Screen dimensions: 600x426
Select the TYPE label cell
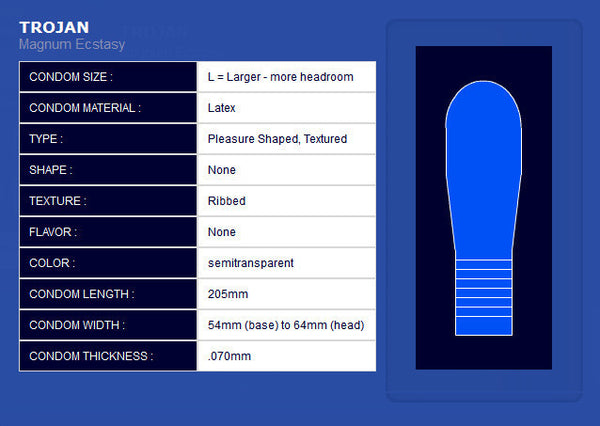108,139
